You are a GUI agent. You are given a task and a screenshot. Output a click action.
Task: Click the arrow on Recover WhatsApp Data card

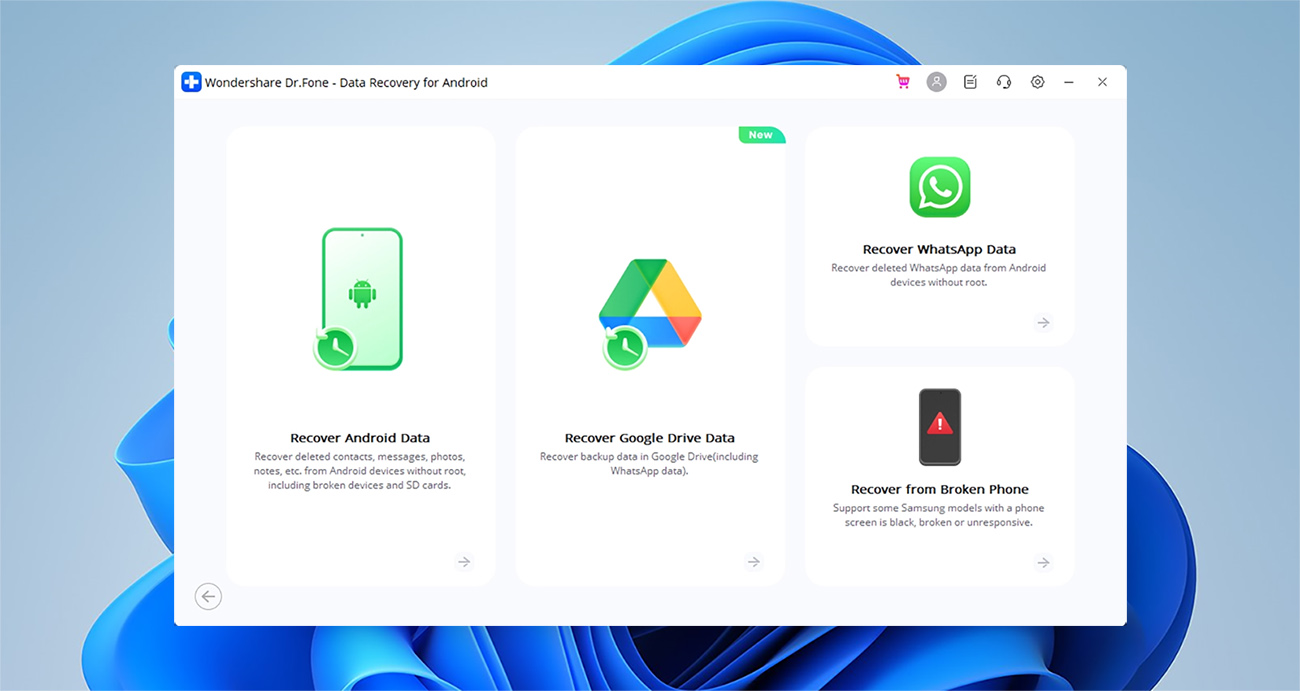pos(1042,322)
